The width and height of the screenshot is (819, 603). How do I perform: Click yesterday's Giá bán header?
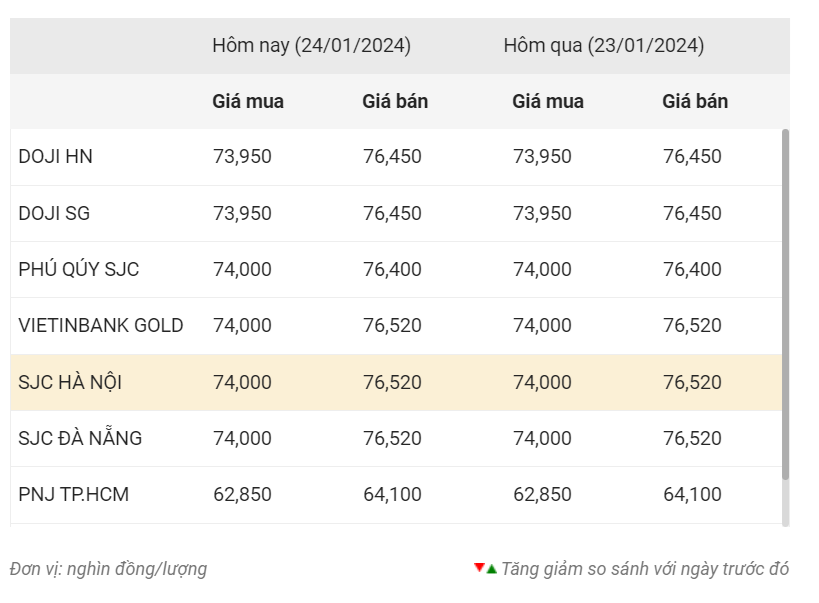[x=695, y=101]
